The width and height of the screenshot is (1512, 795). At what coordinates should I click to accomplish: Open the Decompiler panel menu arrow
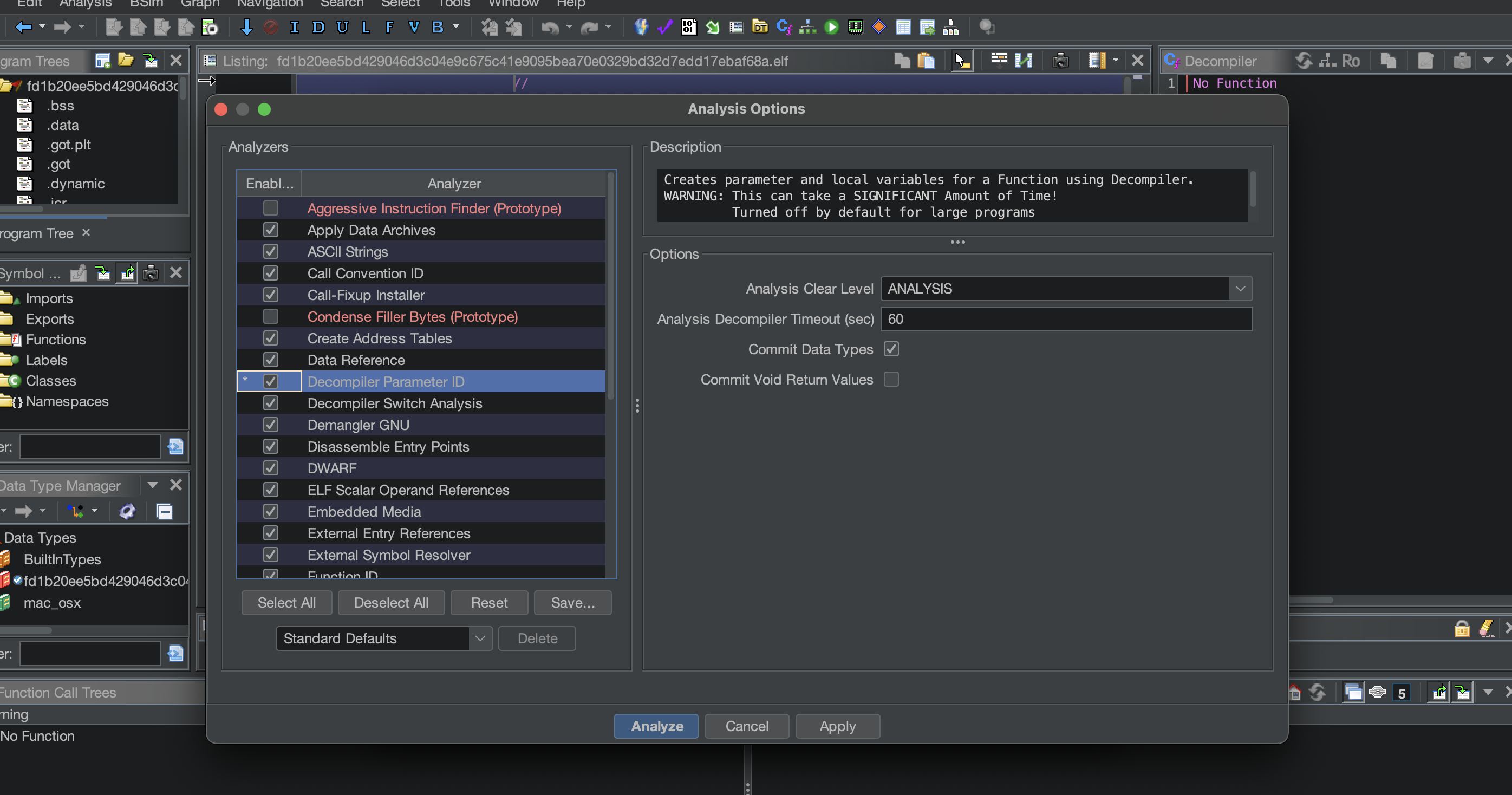click(1487, 61)
